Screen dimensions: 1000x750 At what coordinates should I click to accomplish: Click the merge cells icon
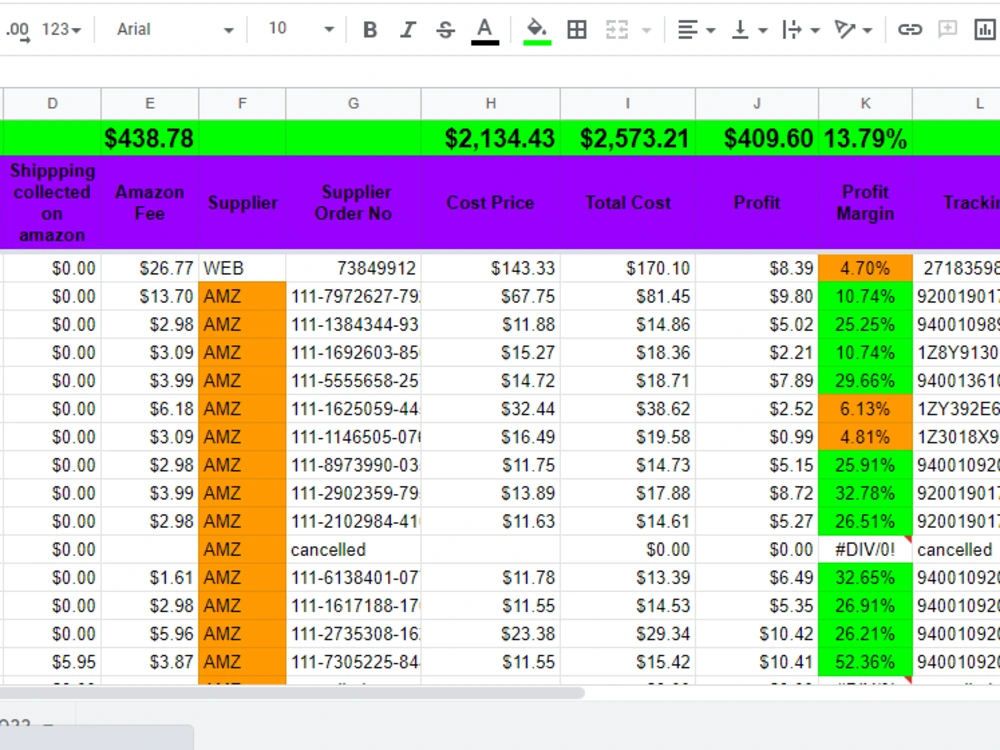pyautogui.click(x=617, y=29)
